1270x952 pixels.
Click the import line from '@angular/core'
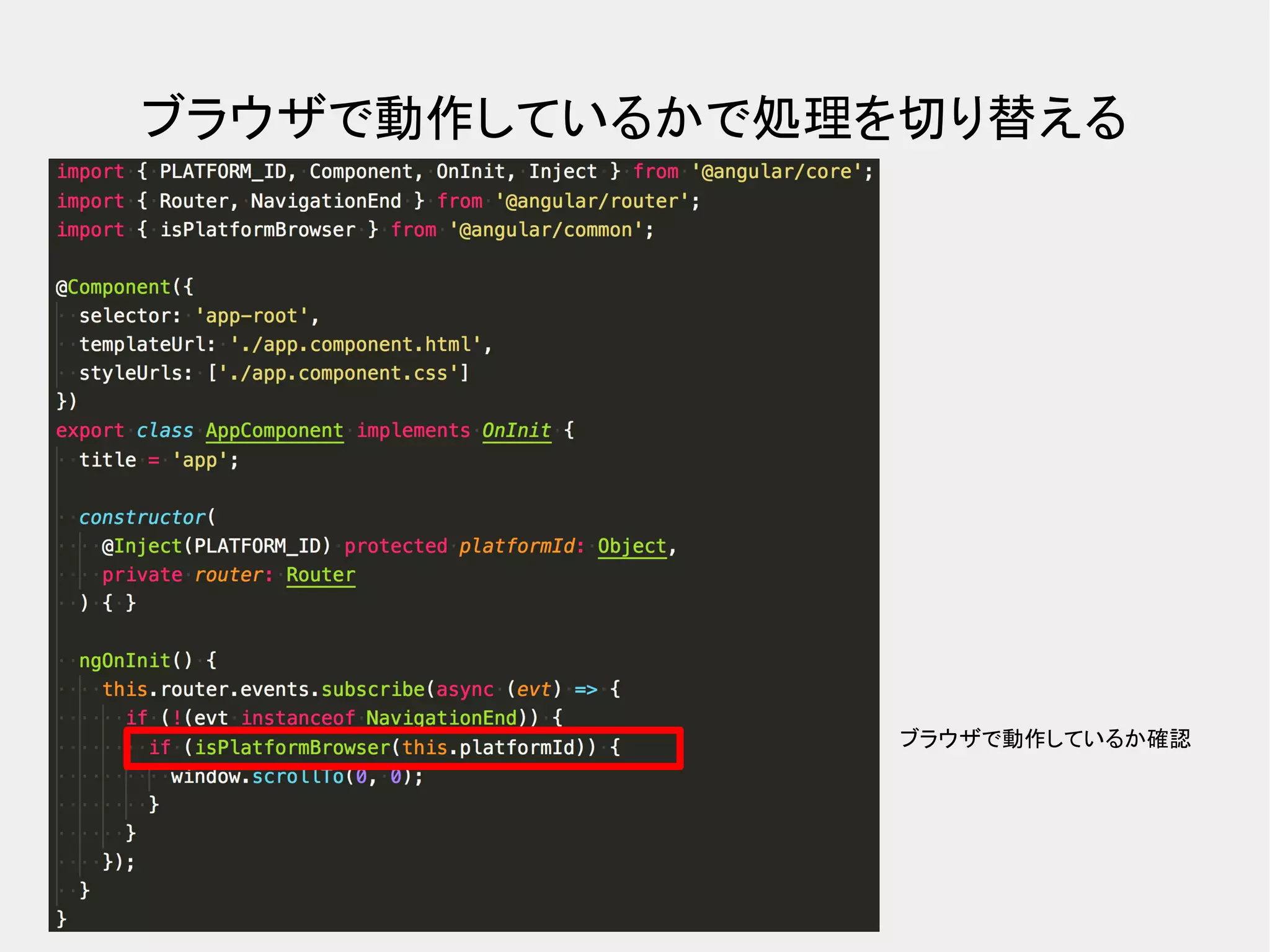coord(464,172)
